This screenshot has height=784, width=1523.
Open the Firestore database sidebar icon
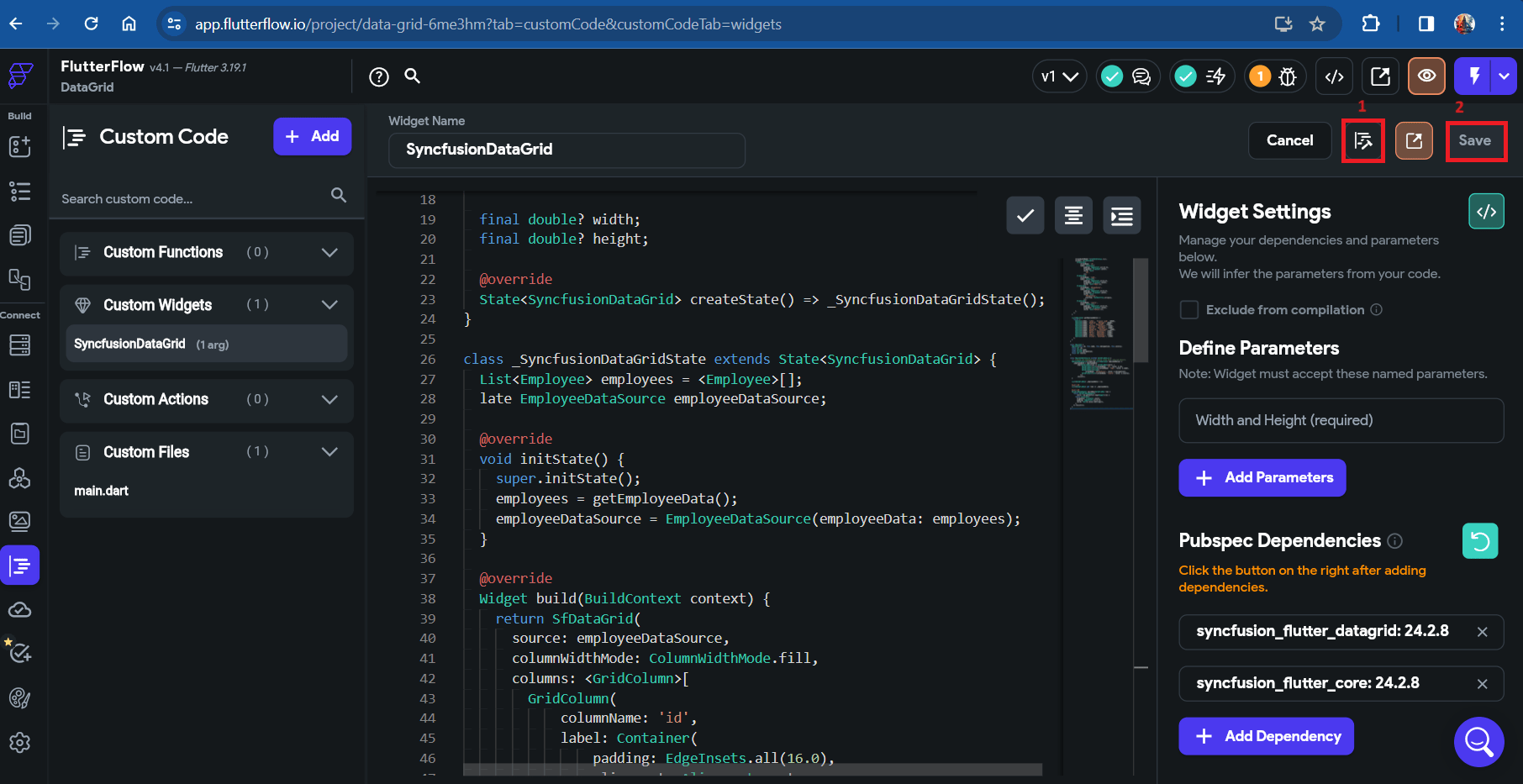(20, 345)
